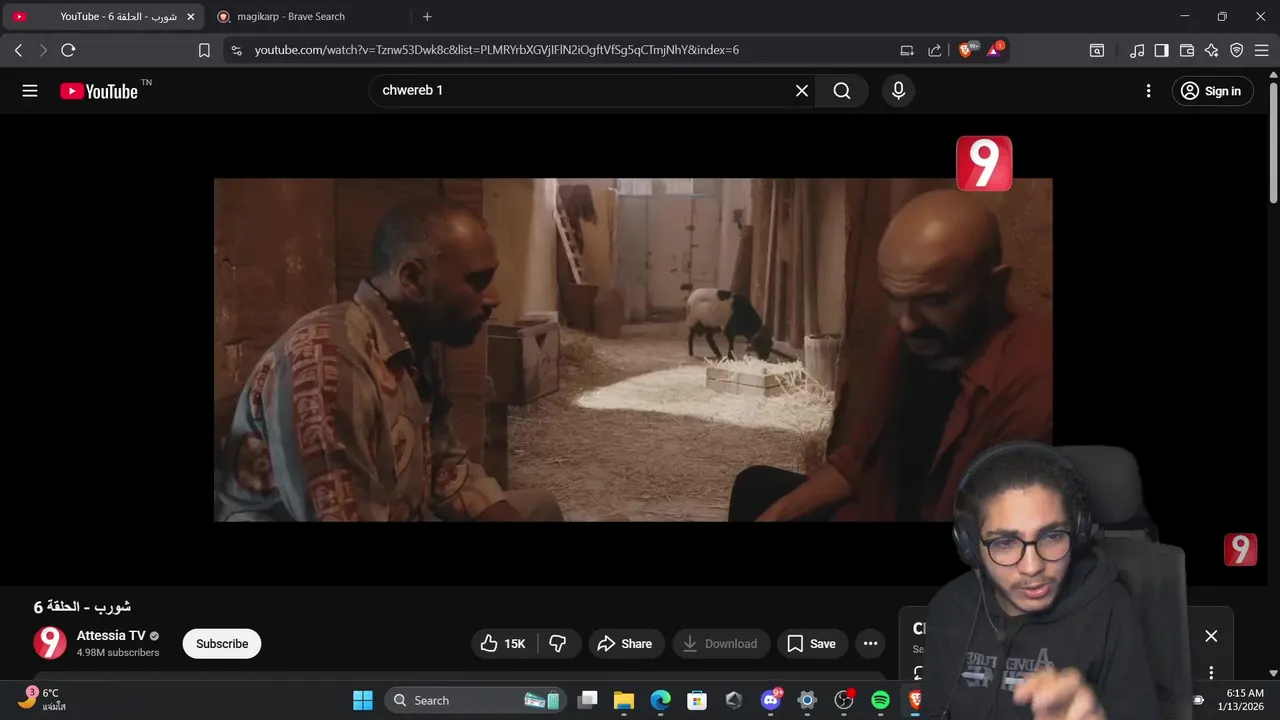Screen dimensions: 1280x720
Task: Open Discord from taskbar
Action: pos(770,700)
